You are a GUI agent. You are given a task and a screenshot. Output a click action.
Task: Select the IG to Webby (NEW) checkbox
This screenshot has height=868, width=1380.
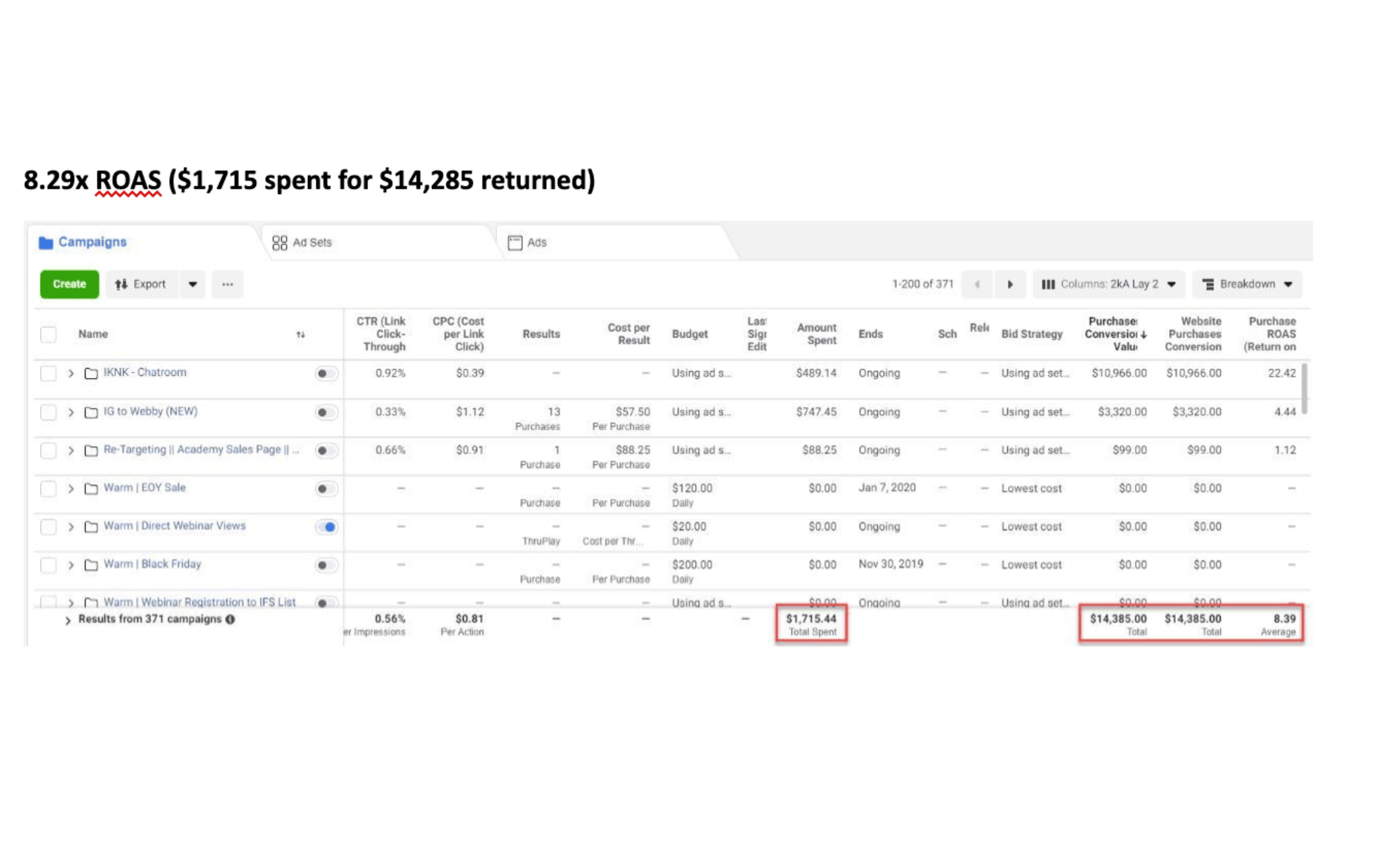(49, 412)
